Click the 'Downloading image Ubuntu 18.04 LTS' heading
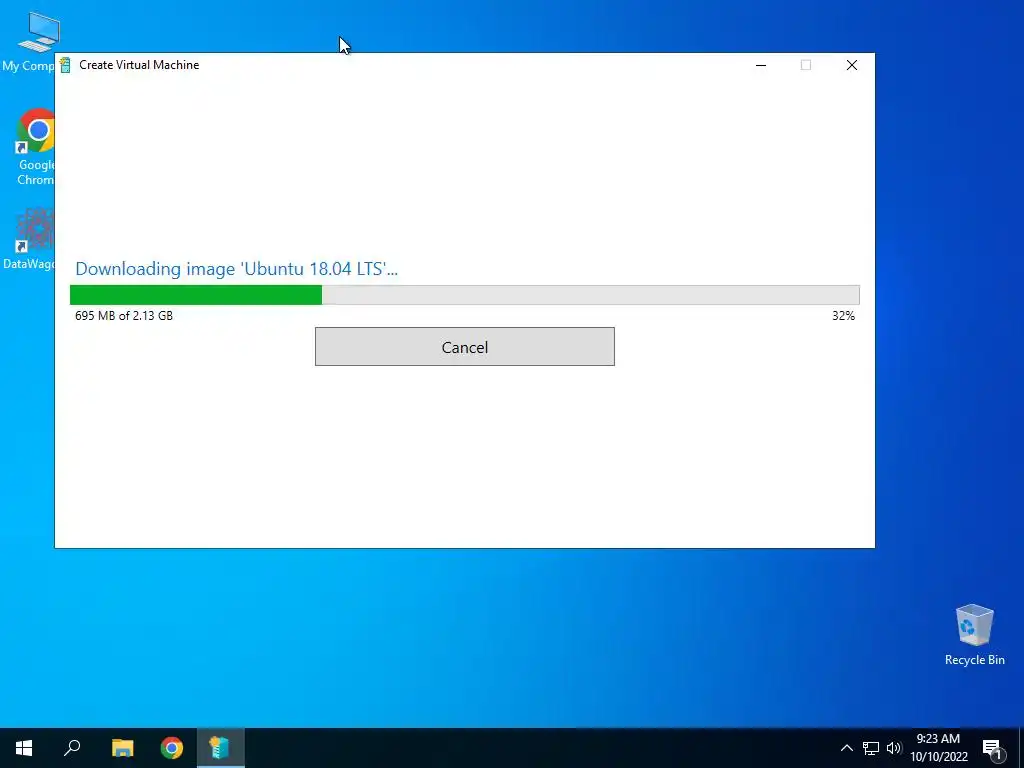Image resolution: width=1024 pixels, height=768 pixels. pyautogui.click(x=236, y=269)
